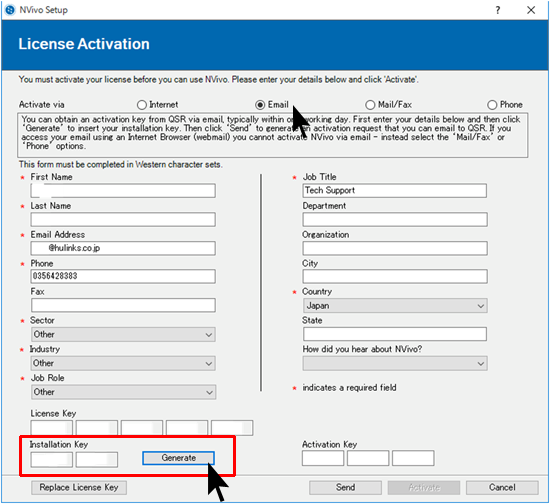This screenshot has width=550, height=504.
Task: Click the Job Title field
Action: coord(395,190)
